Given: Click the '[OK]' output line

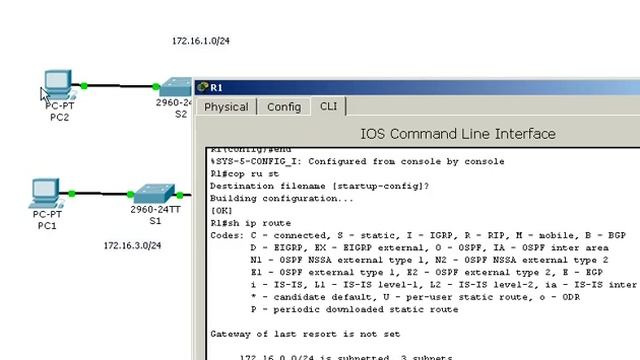Looking at the screenshot, I should [x=221, y=211].
